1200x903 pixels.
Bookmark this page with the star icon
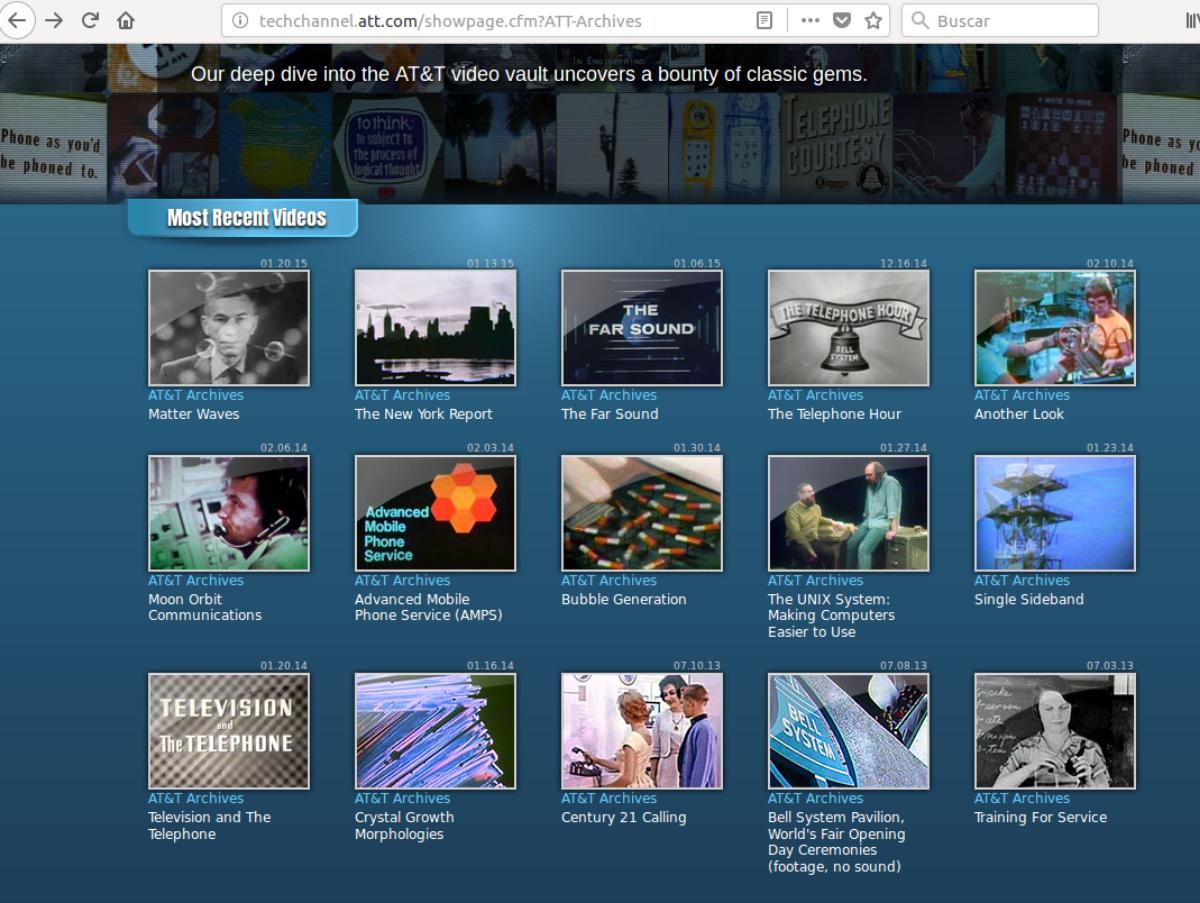pyautogui.click(x=871, y=20)
